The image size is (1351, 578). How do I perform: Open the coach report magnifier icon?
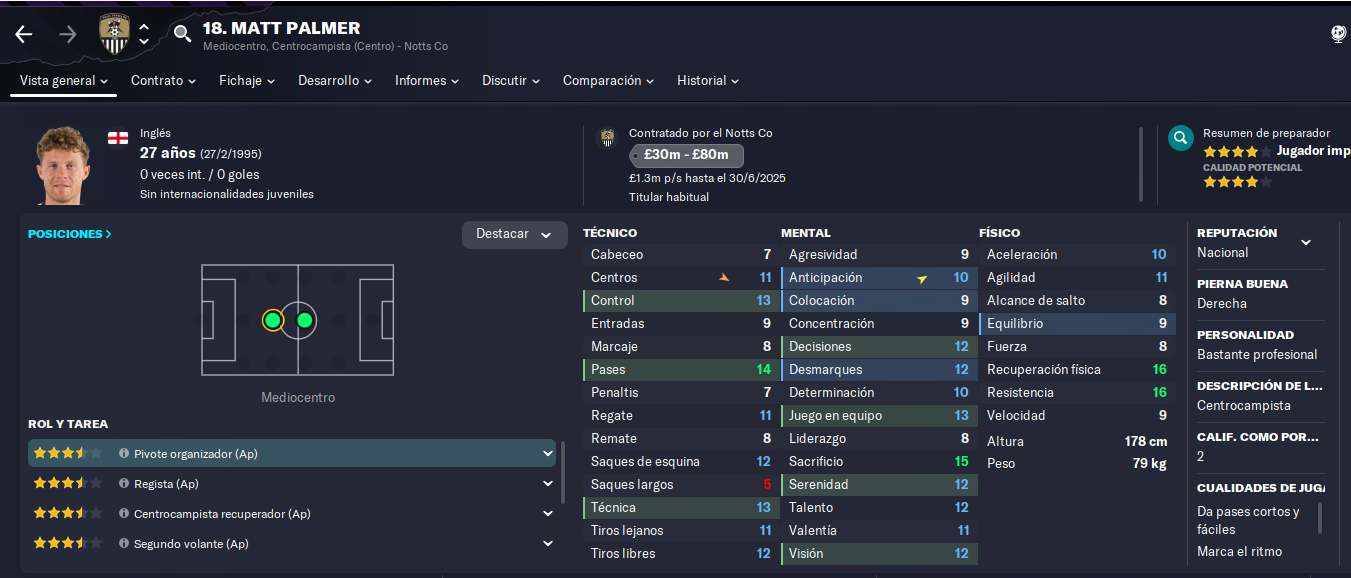click(x=1181, y=138)
